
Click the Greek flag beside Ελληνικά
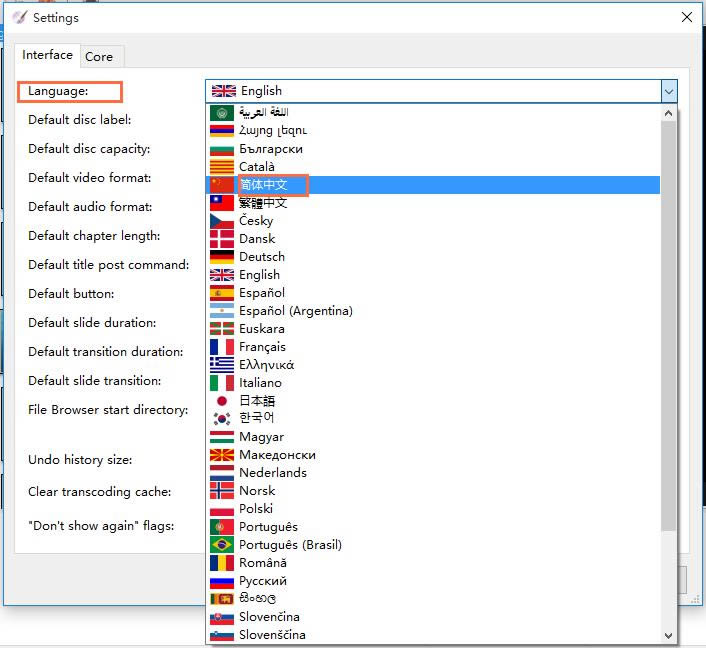pos(222,365)
